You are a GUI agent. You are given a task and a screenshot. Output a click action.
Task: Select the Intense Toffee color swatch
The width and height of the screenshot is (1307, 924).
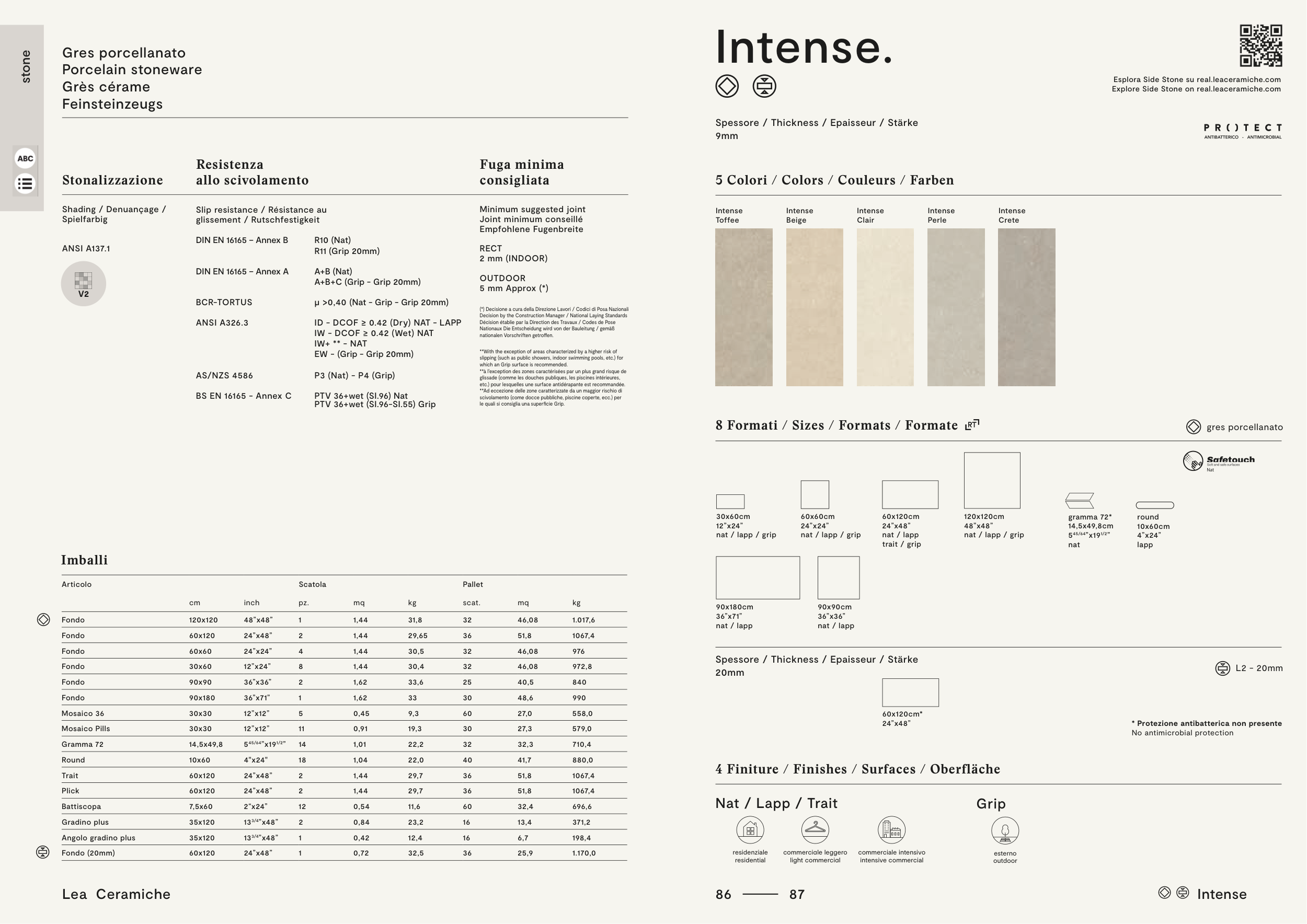[743, 307]
